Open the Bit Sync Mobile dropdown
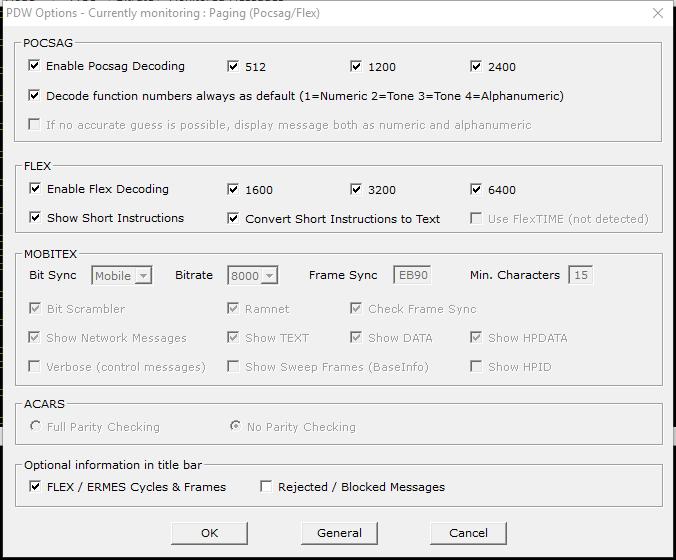676x560 pixels. coord(122,275)
